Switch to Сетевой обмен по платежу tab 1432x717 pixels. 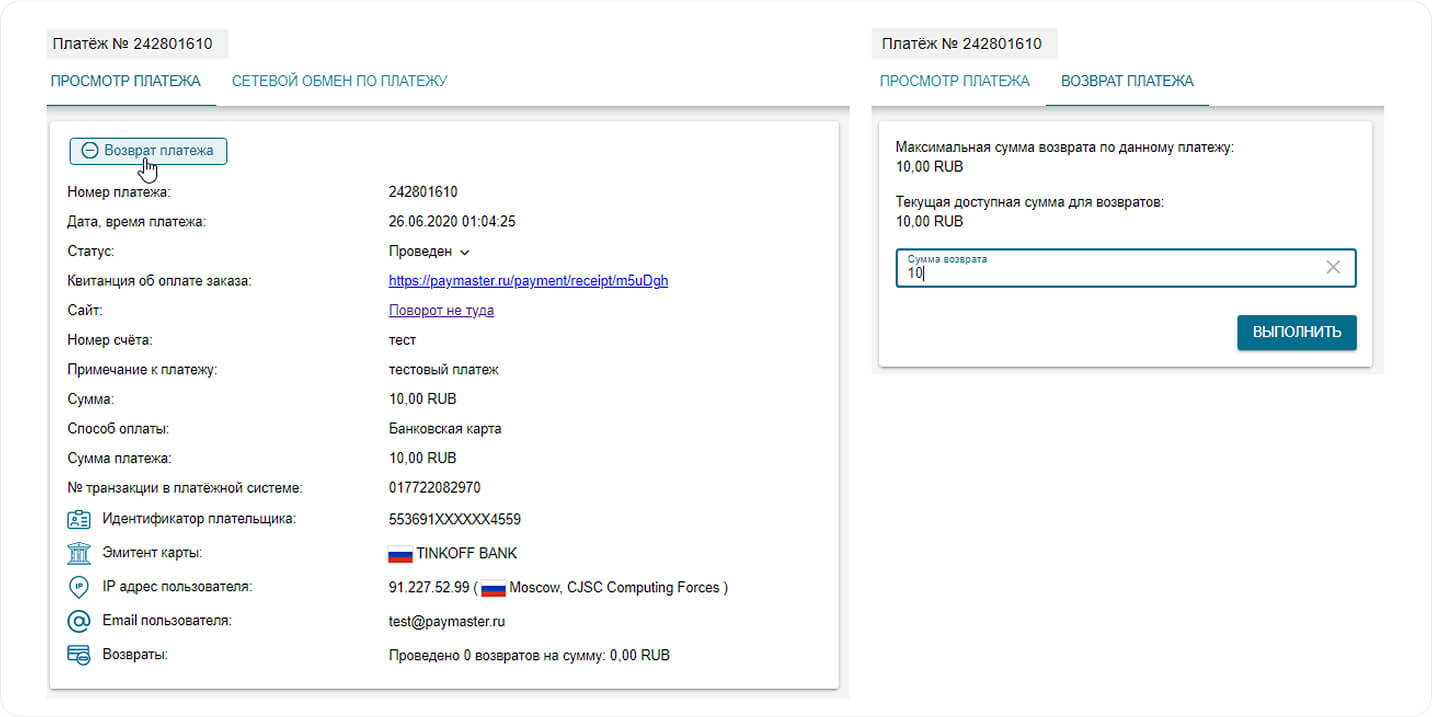click(339, 81)
